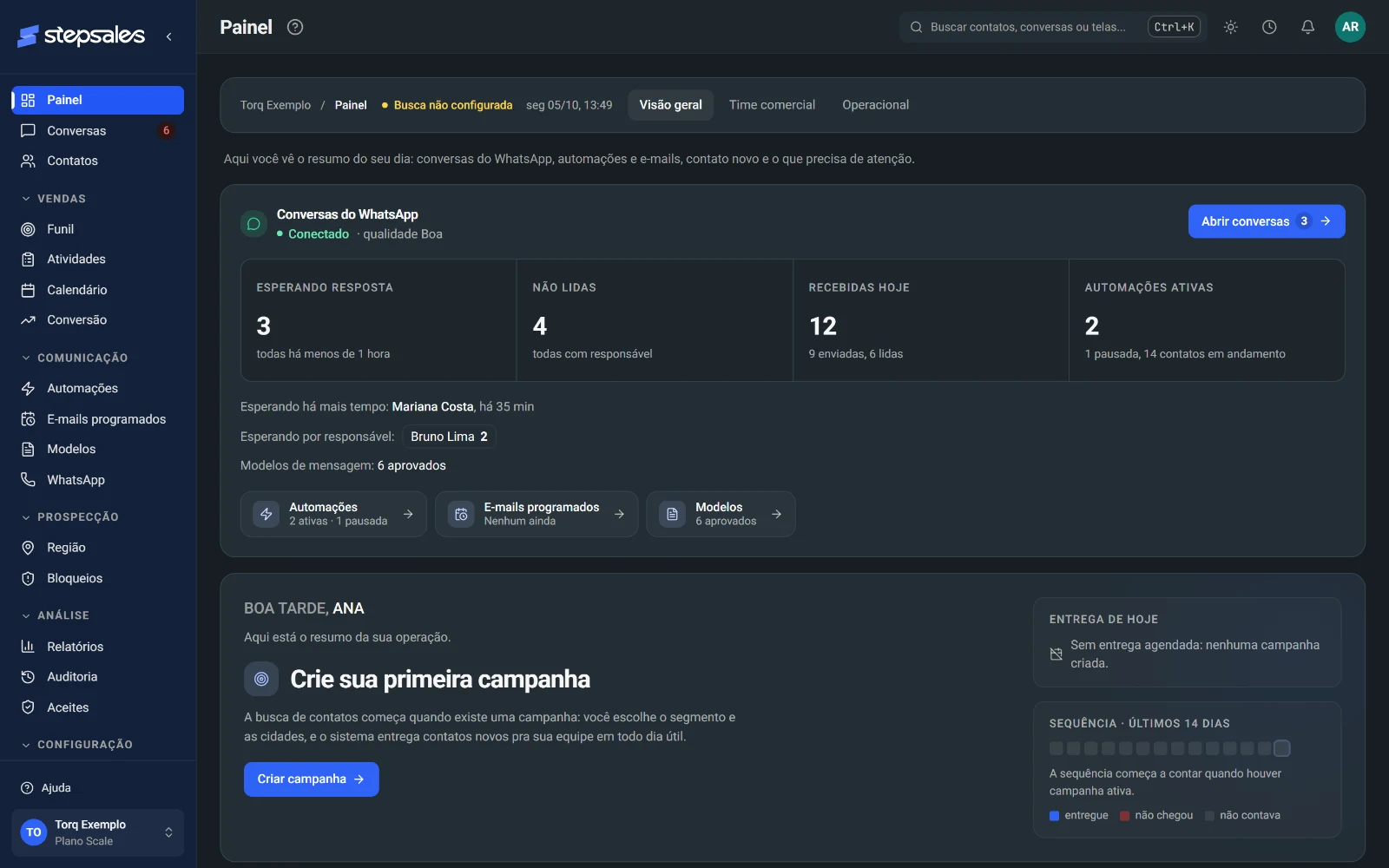Select Painel in the sidebar
This screenshot has width=1389, height=868.
[98, 100]
